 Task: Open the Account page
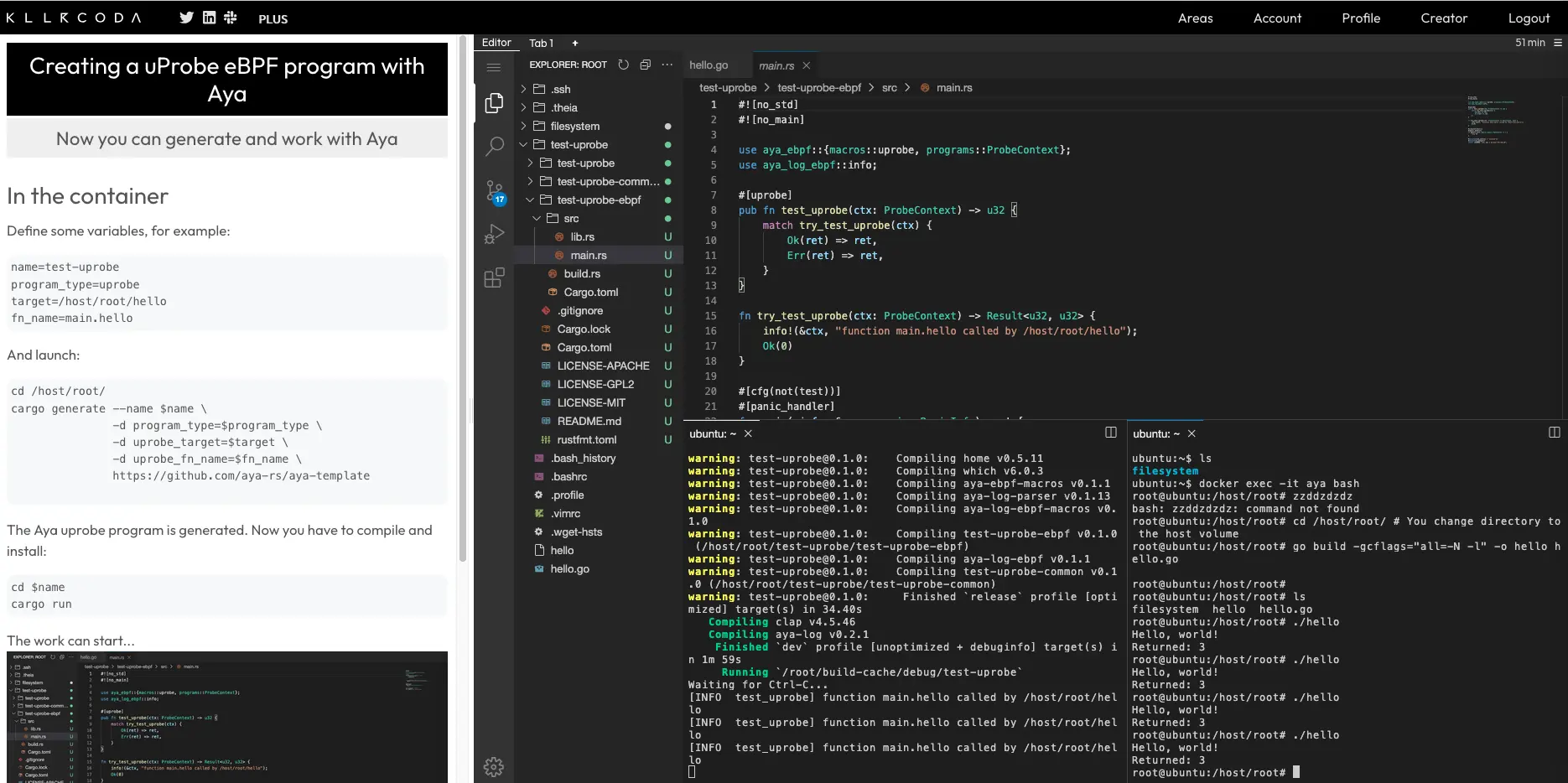tap(1277, 18)
